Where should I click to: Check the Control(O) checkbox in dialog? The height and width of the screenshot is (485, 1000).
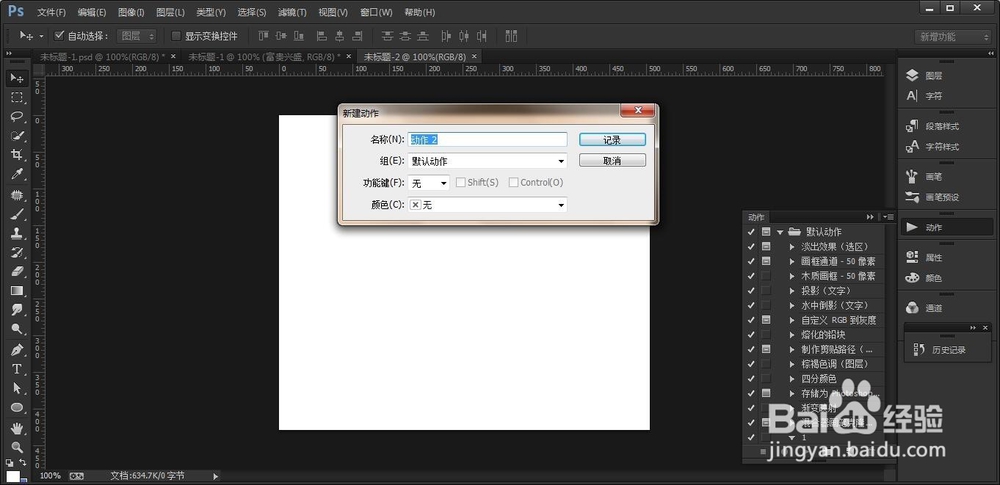tap(514, 183)
